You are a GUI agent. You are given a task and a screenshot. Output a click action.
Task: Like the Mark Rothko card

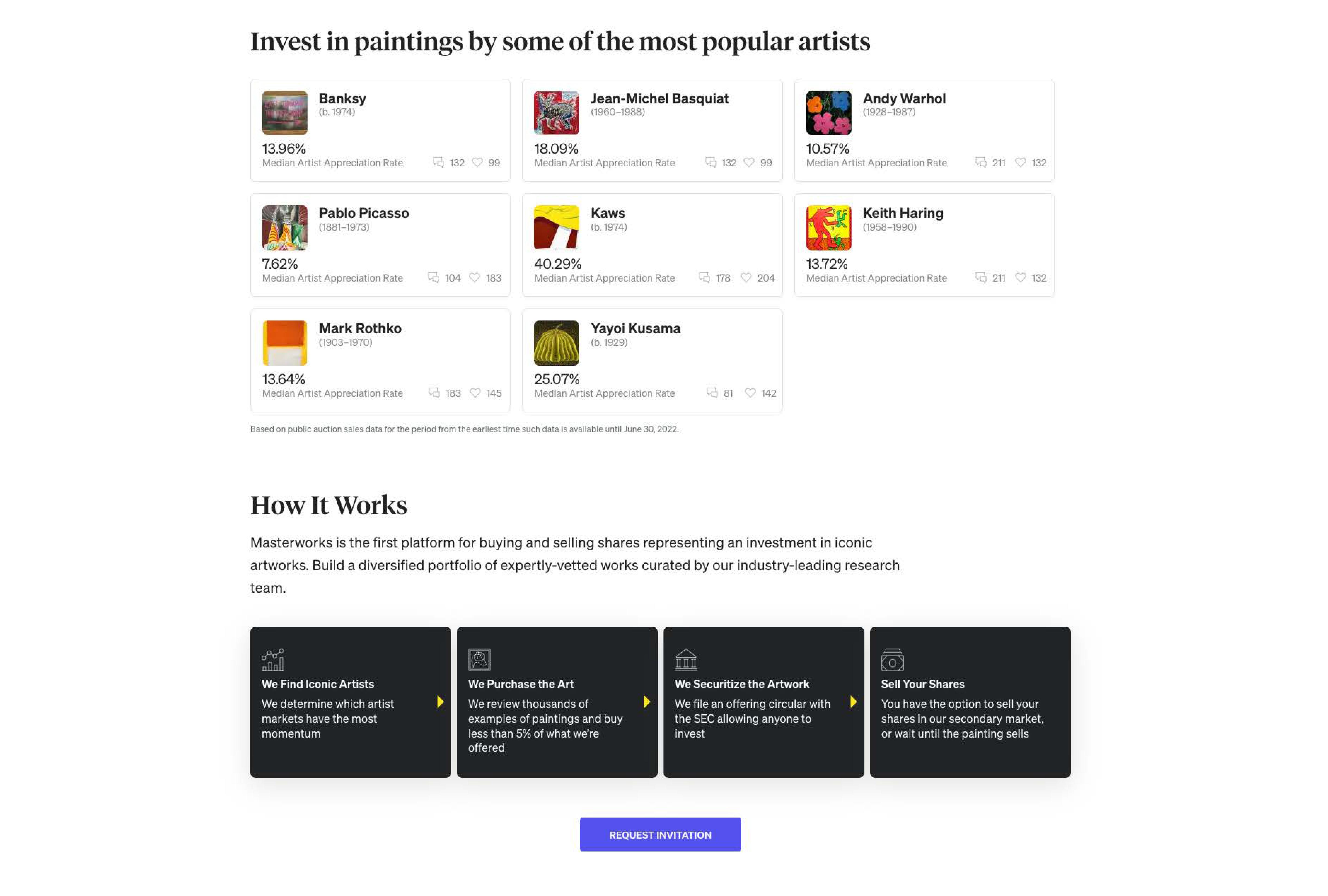tap(475, 393)
